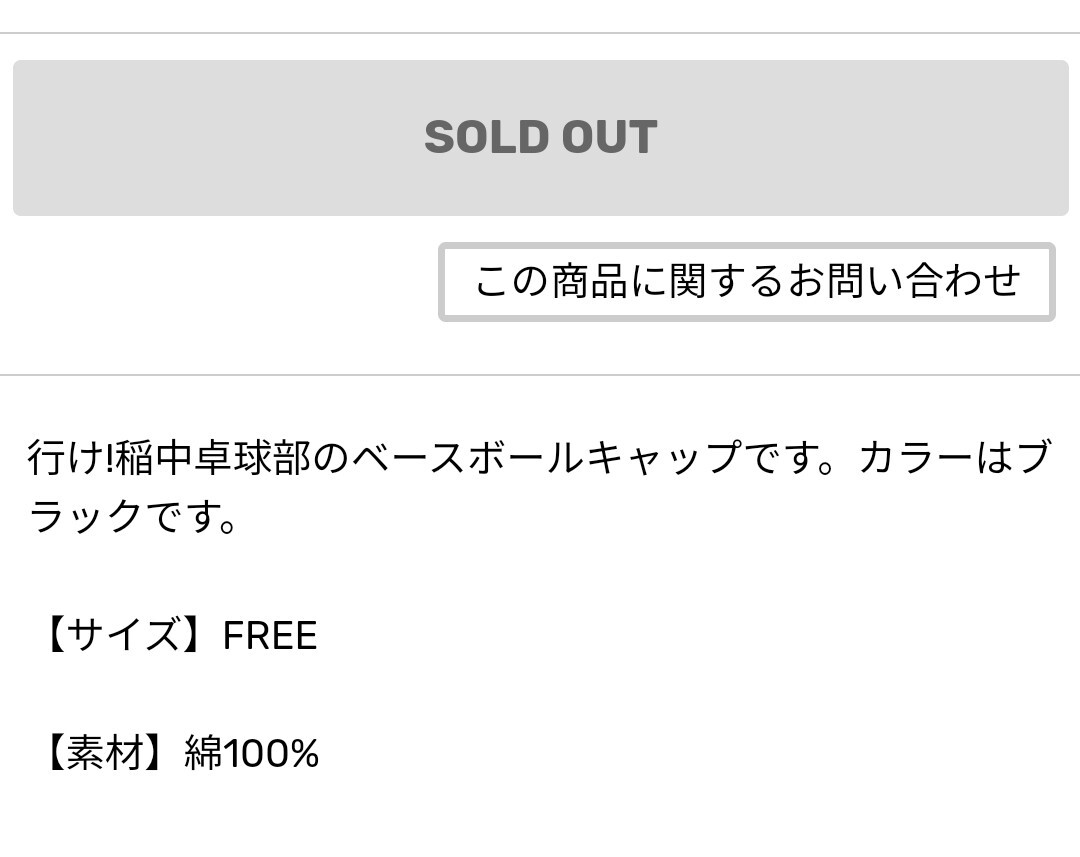Click the empty space left of the inquiry button

220,282
